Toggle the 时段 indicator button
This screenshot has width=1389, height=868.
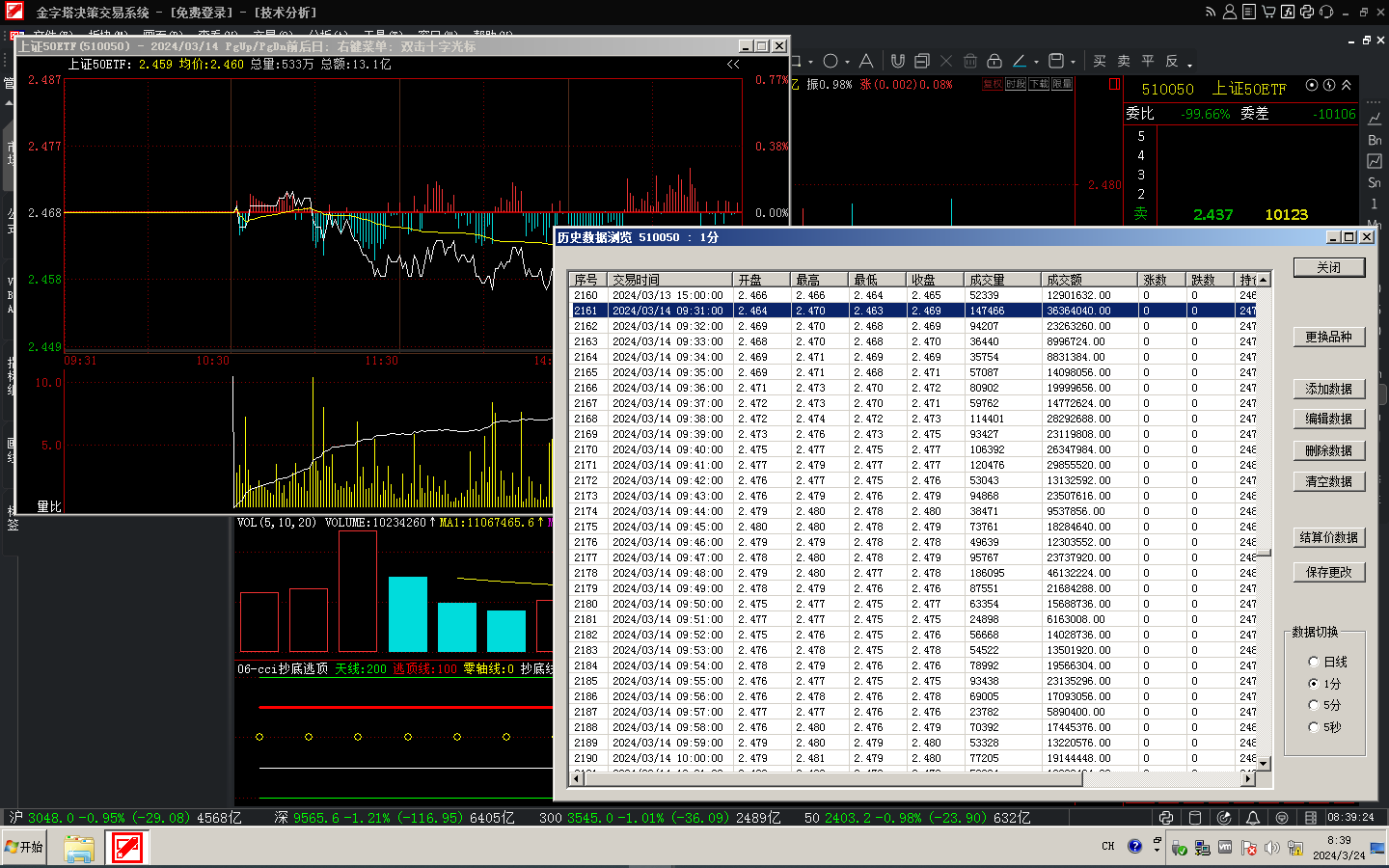(1015, 84)
